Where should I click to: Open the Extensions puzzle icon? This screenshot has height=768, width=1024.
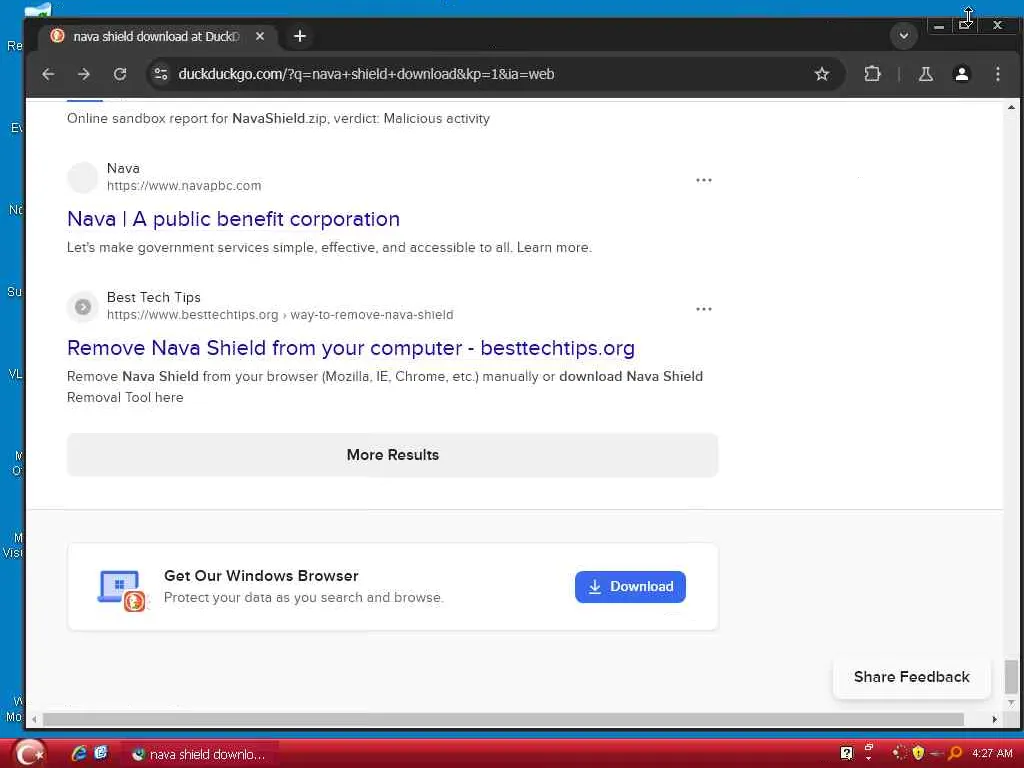872,74
